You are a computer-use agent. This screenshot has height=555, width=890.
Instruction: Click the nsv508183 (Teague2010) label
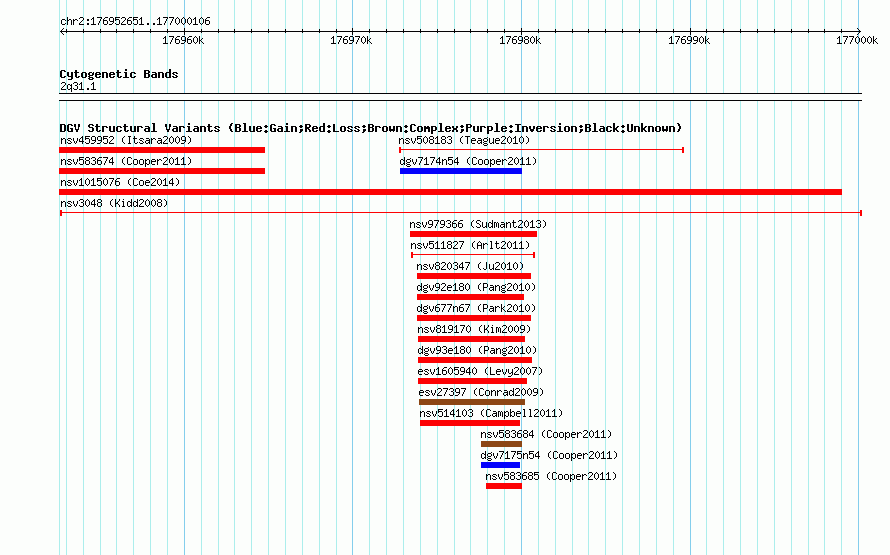464,140
